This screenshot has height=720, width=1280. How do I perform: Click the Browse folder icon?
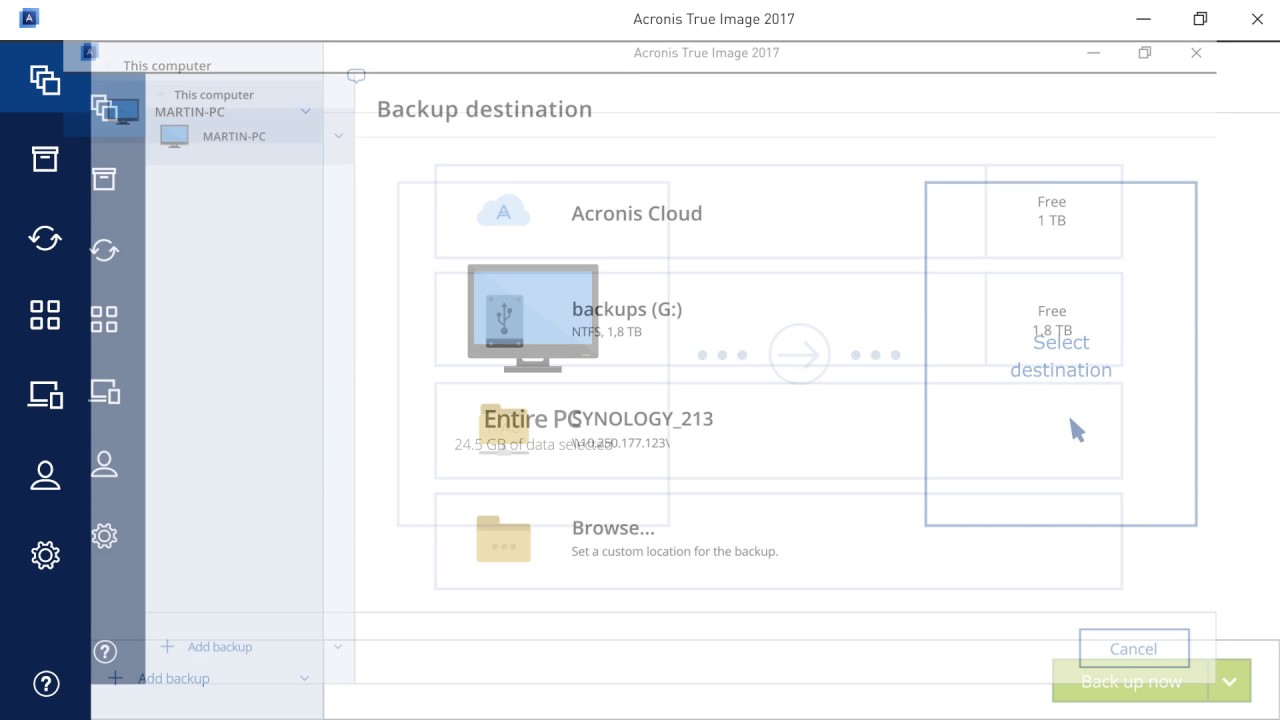pyautogui.click(x=504, y=538)
